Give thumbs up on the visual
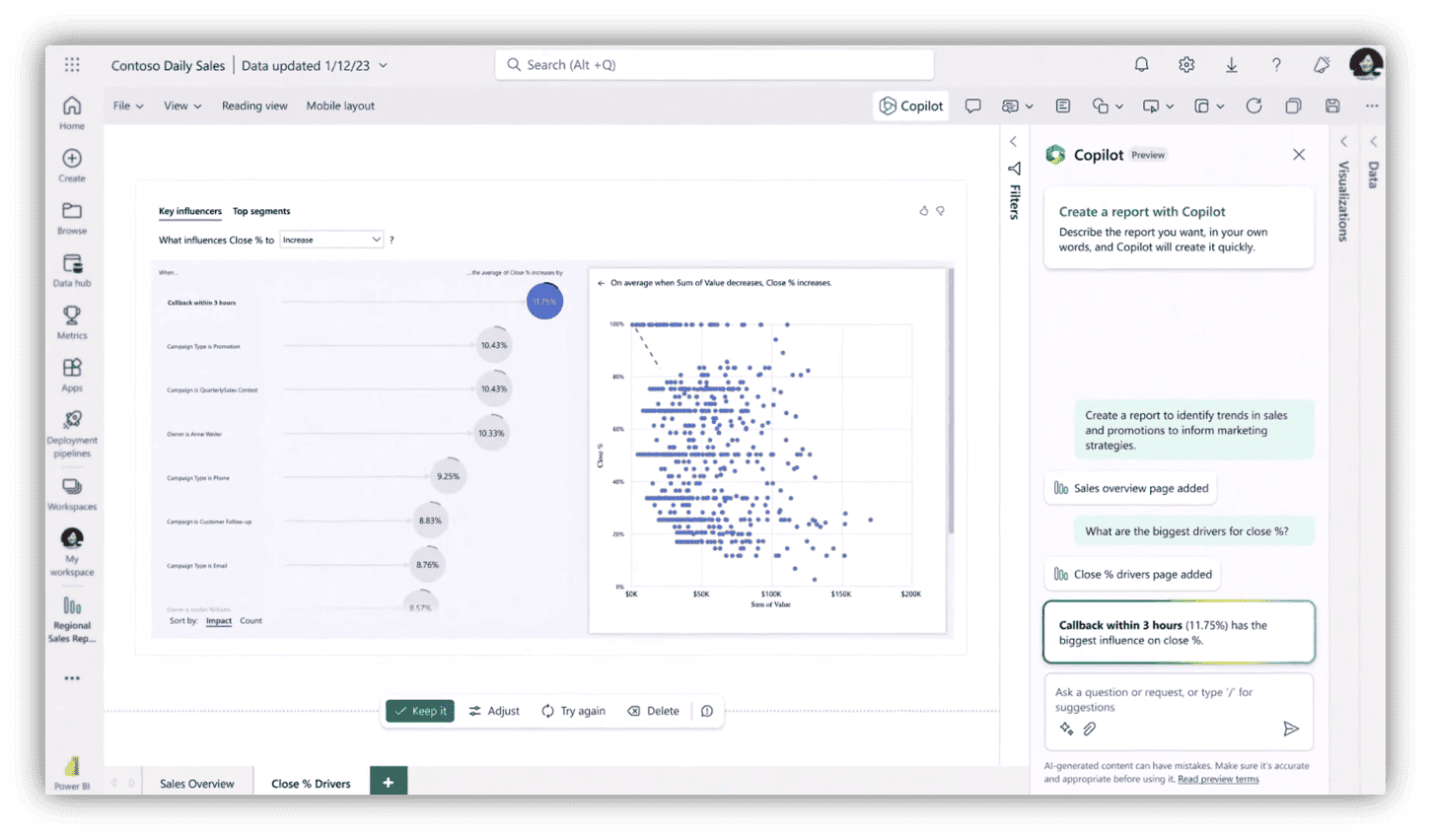Screen dimensions: 1431x840 (x=924, y=211)
